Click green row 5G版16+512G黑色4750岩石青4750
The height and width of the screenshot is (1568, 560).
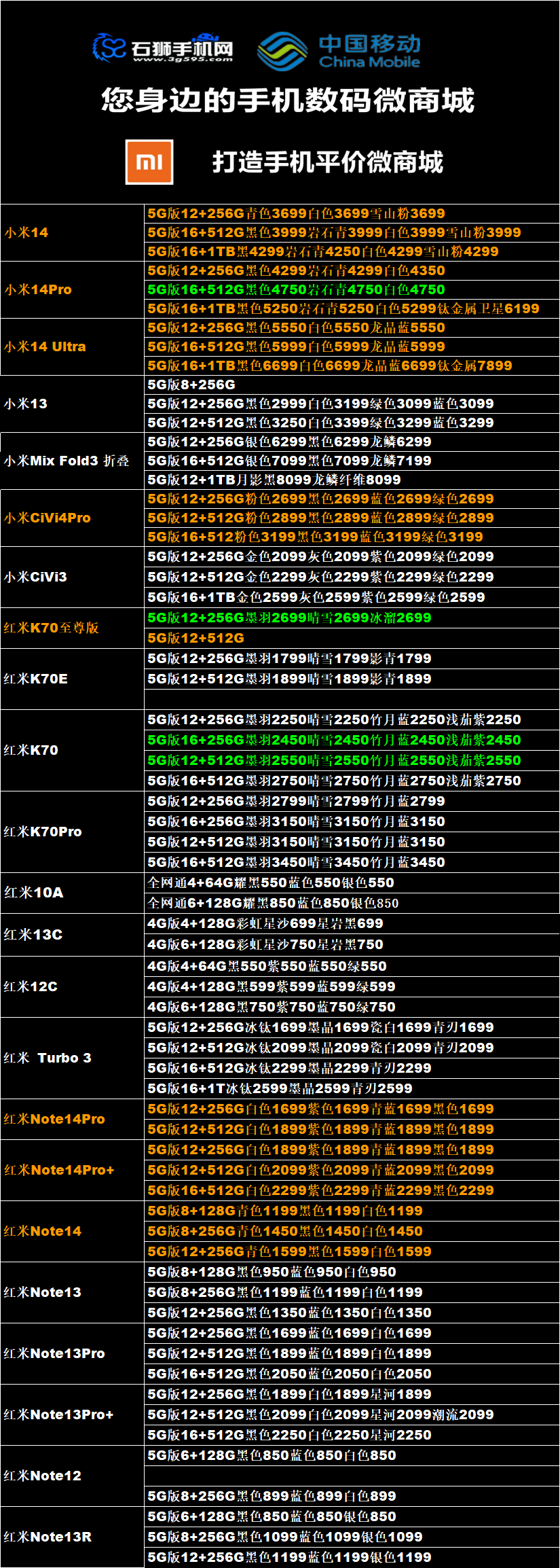(x=352, y=289)
